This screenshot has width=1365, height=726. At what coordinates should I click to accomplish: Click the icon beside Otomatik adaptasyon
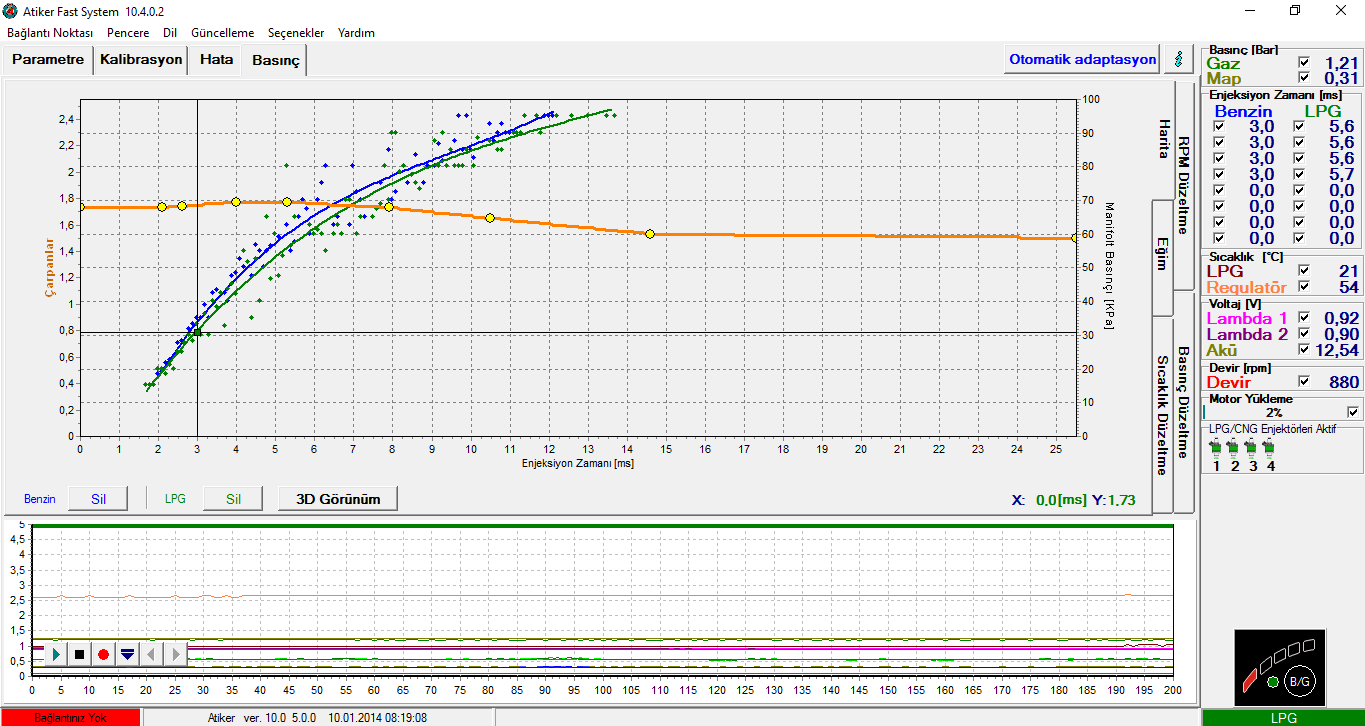tap(1177, 59)
